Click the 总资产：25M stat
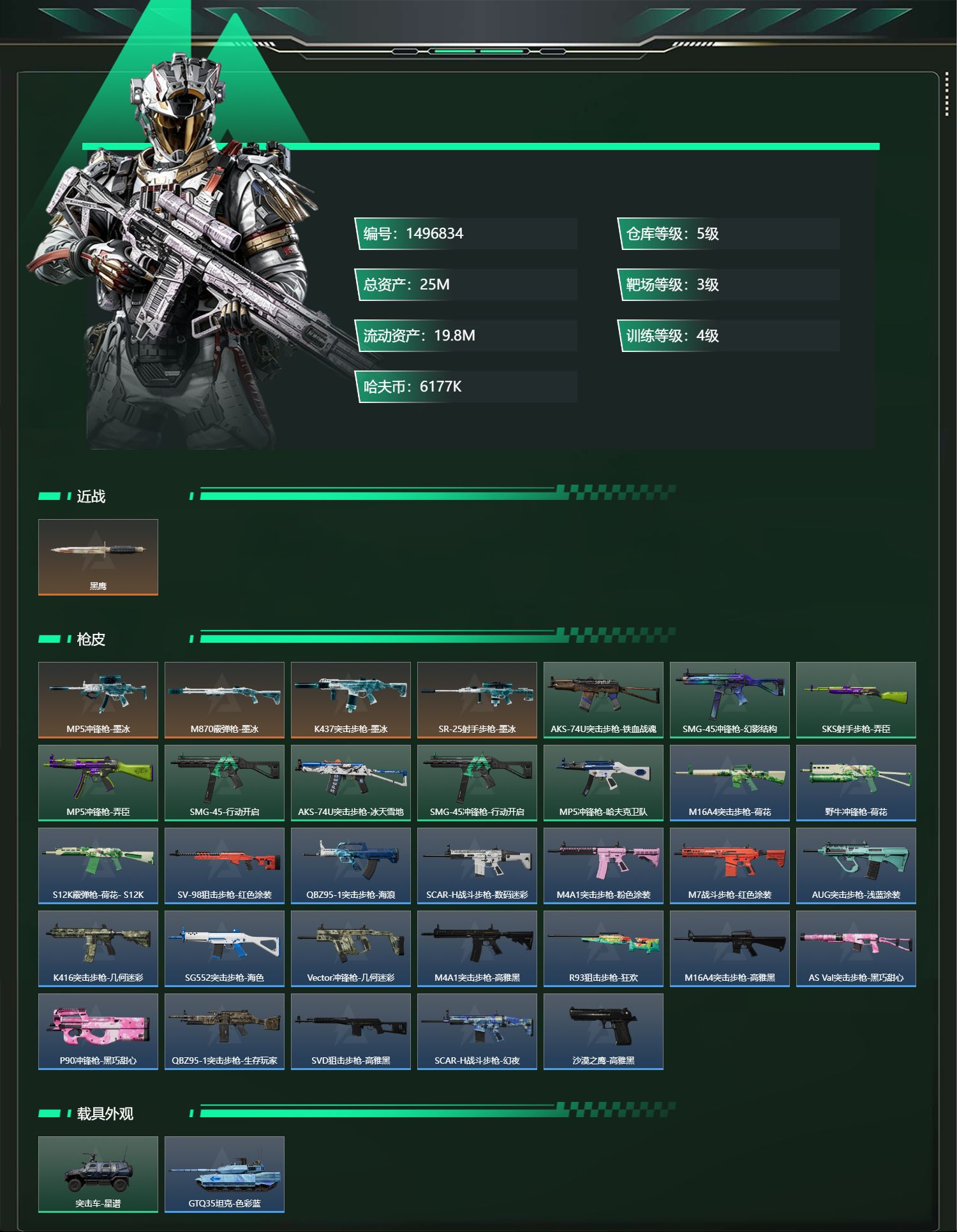Viewport: 957px width, 1232px height. coord(466,284)
